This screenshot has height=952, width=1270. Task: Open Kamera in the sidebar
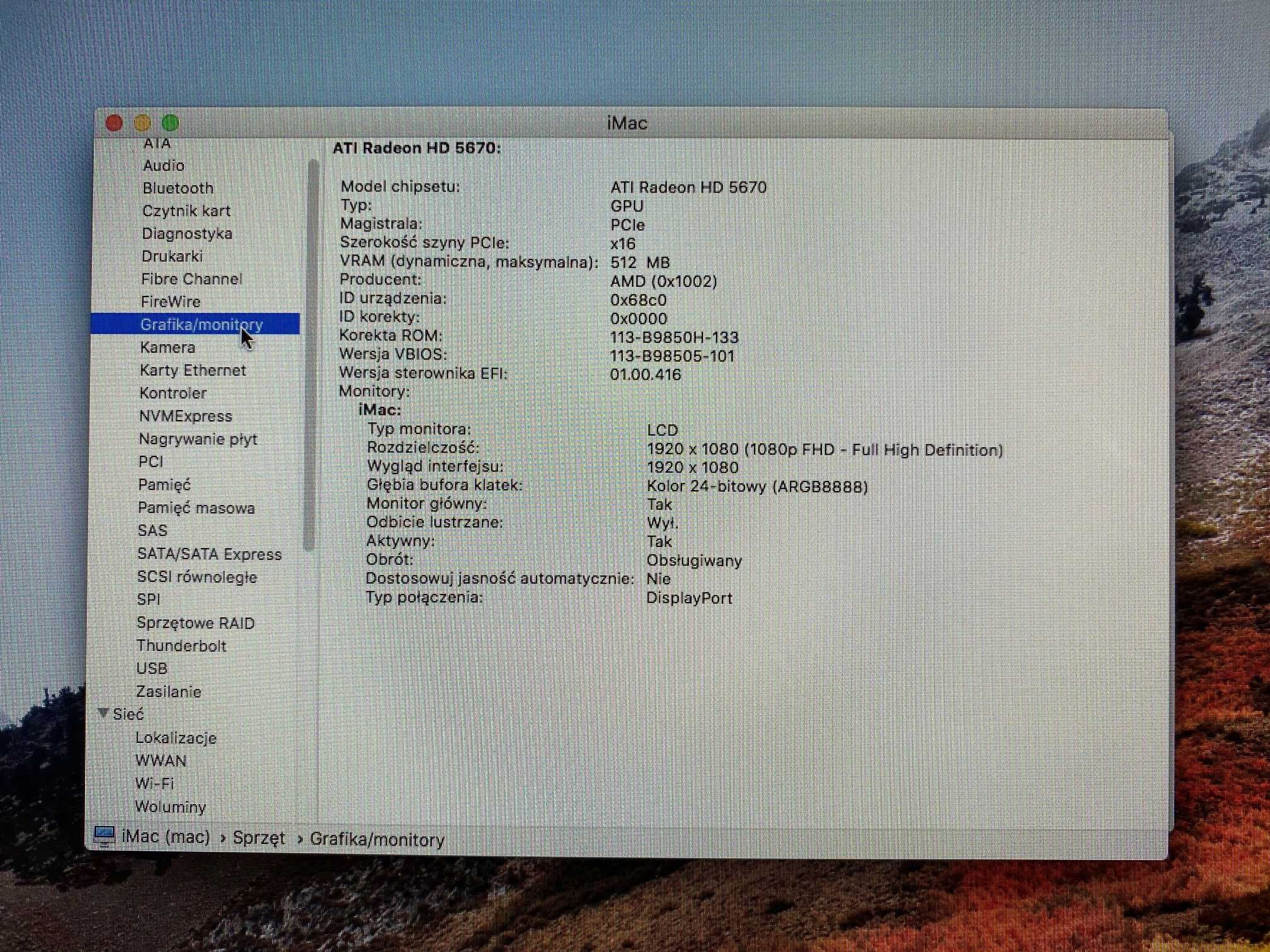(x=167, y=348)
